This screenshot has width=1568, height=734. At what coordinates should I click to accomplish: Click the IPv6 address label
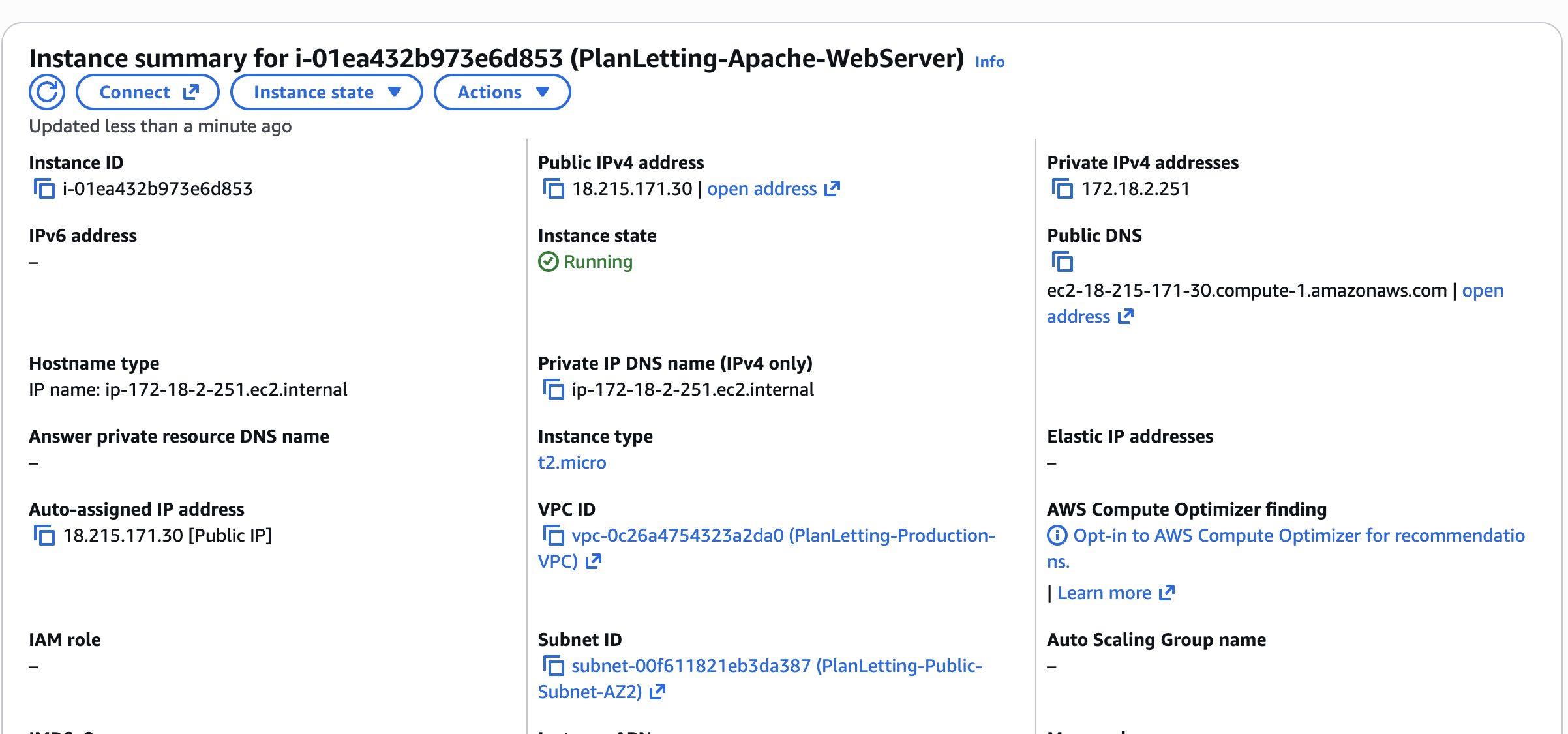tap(83, 236)
